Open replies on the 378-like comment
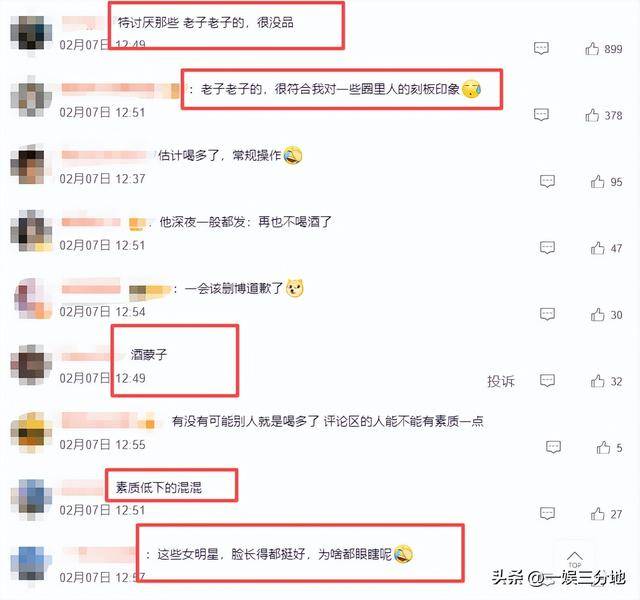 (541, 115)
